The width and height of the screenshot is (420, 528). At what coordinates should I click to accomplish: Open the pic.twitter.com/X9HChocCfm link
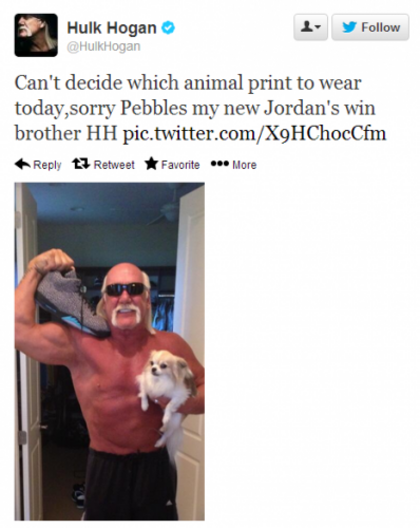click(254, 133)
